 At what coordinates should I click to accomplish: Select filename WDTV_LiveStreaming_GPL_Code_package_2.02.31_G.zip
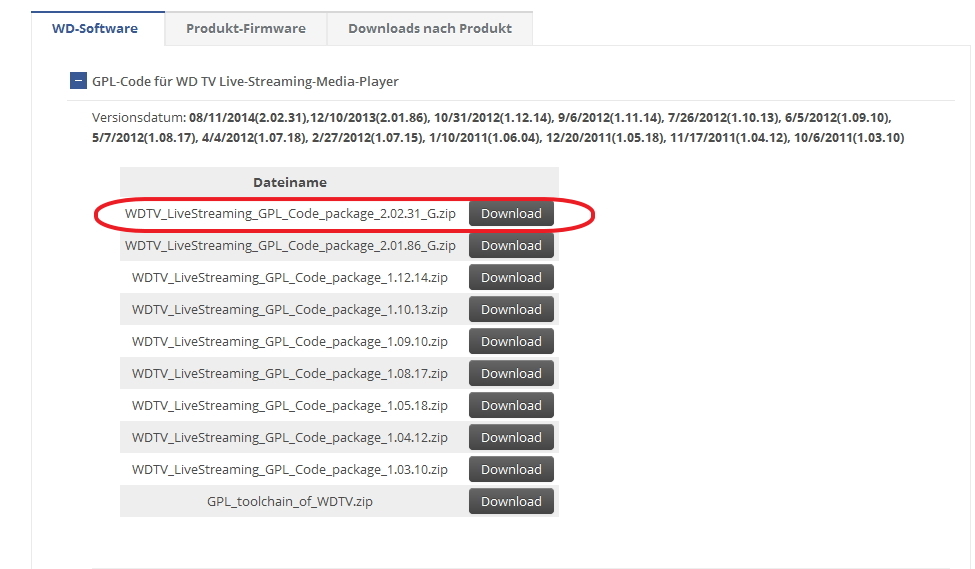[290, 214]
